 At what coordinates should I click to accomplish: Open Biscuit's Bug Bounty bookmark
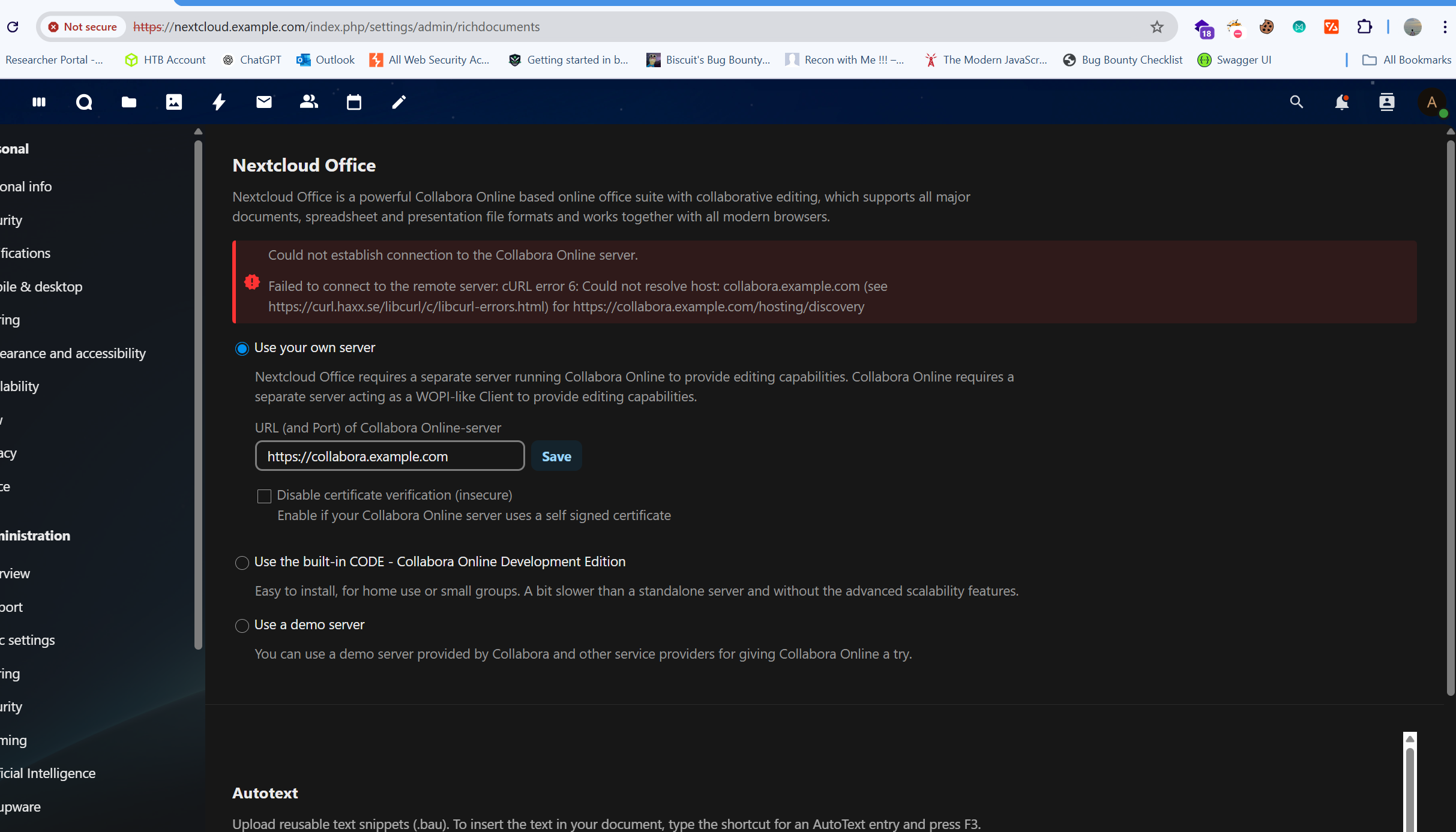coord(708,60)
